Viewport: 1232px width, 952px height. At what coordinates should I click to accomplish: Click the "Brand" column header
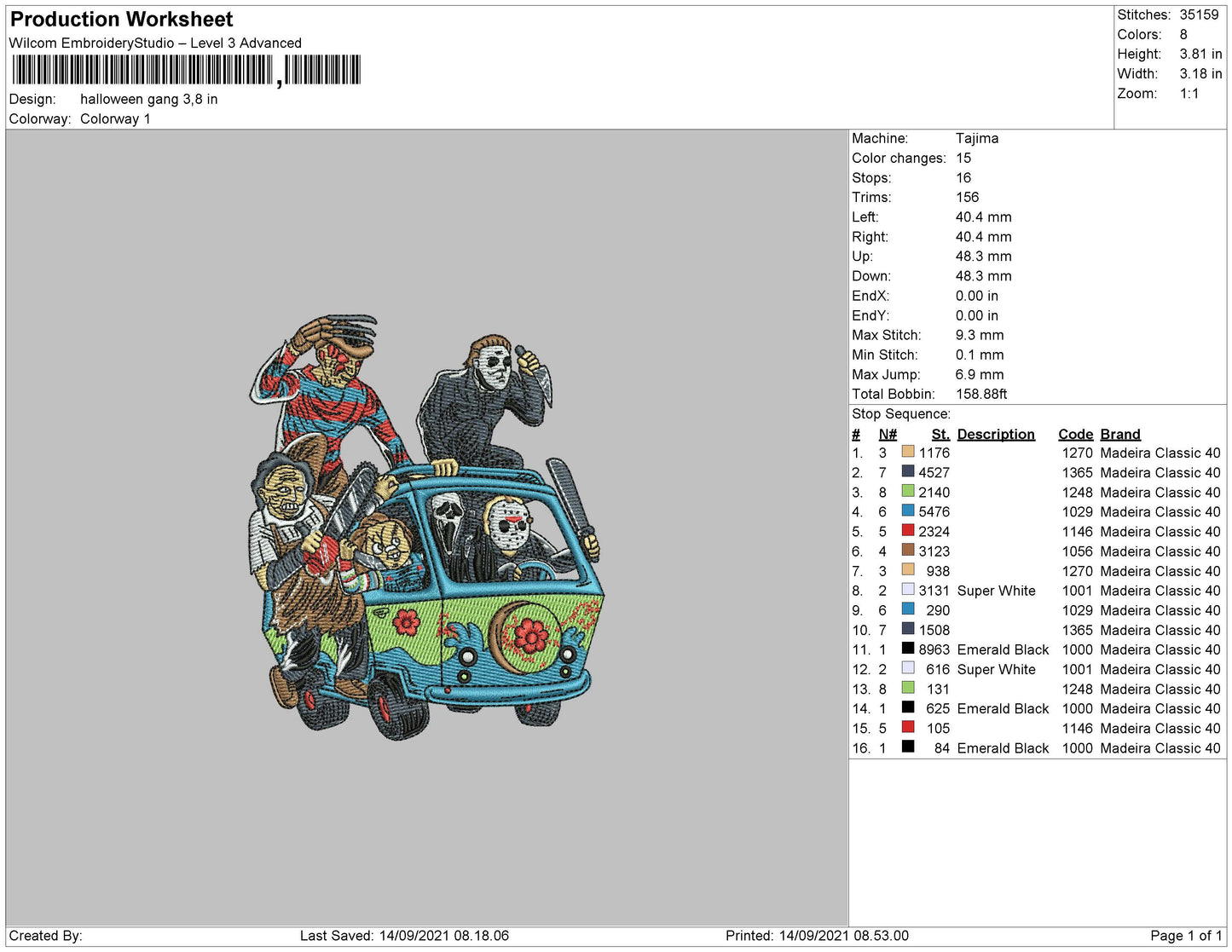[1120, 434]
